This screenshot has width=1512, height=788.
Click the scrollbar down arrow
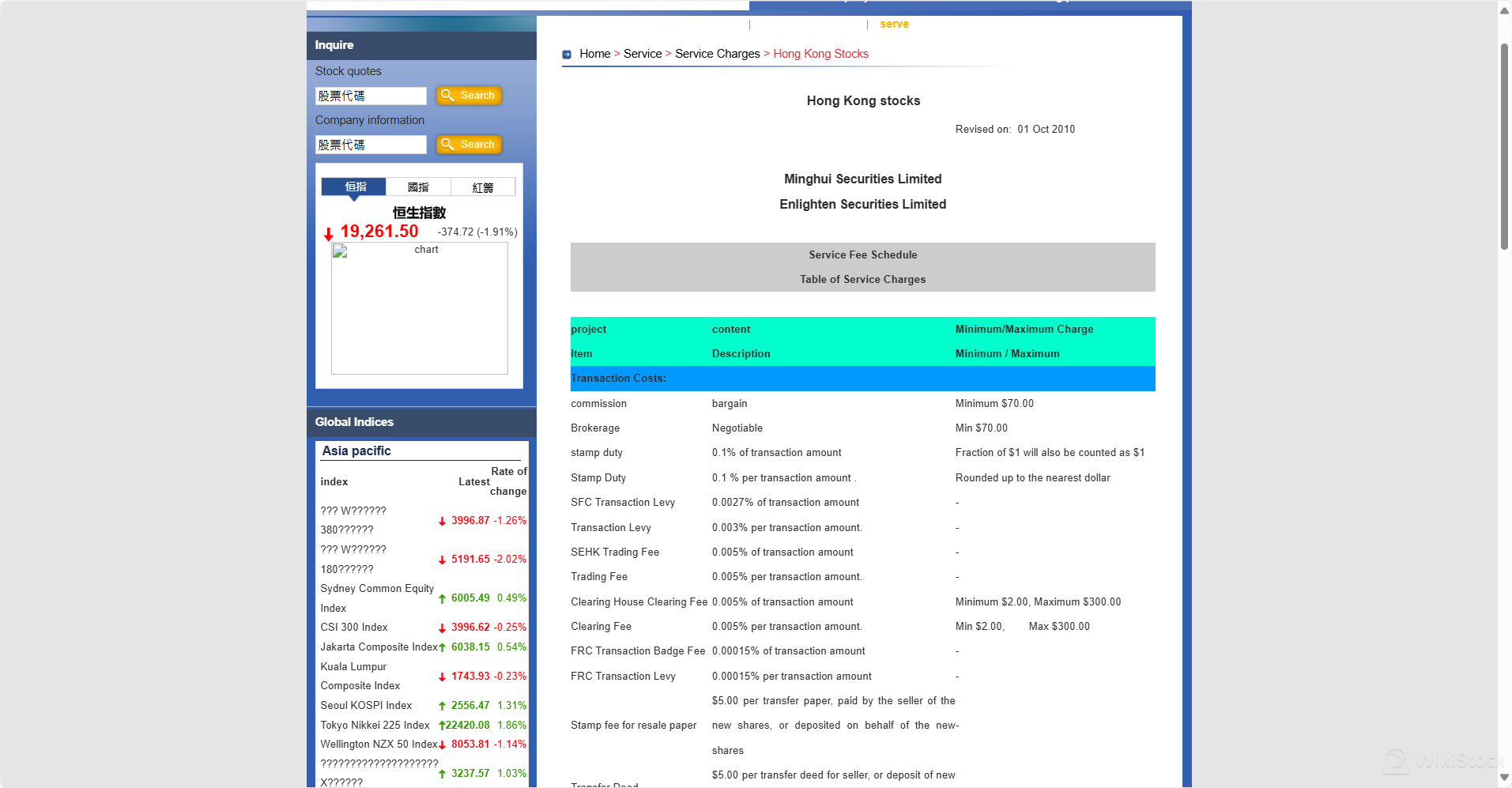1504,778
